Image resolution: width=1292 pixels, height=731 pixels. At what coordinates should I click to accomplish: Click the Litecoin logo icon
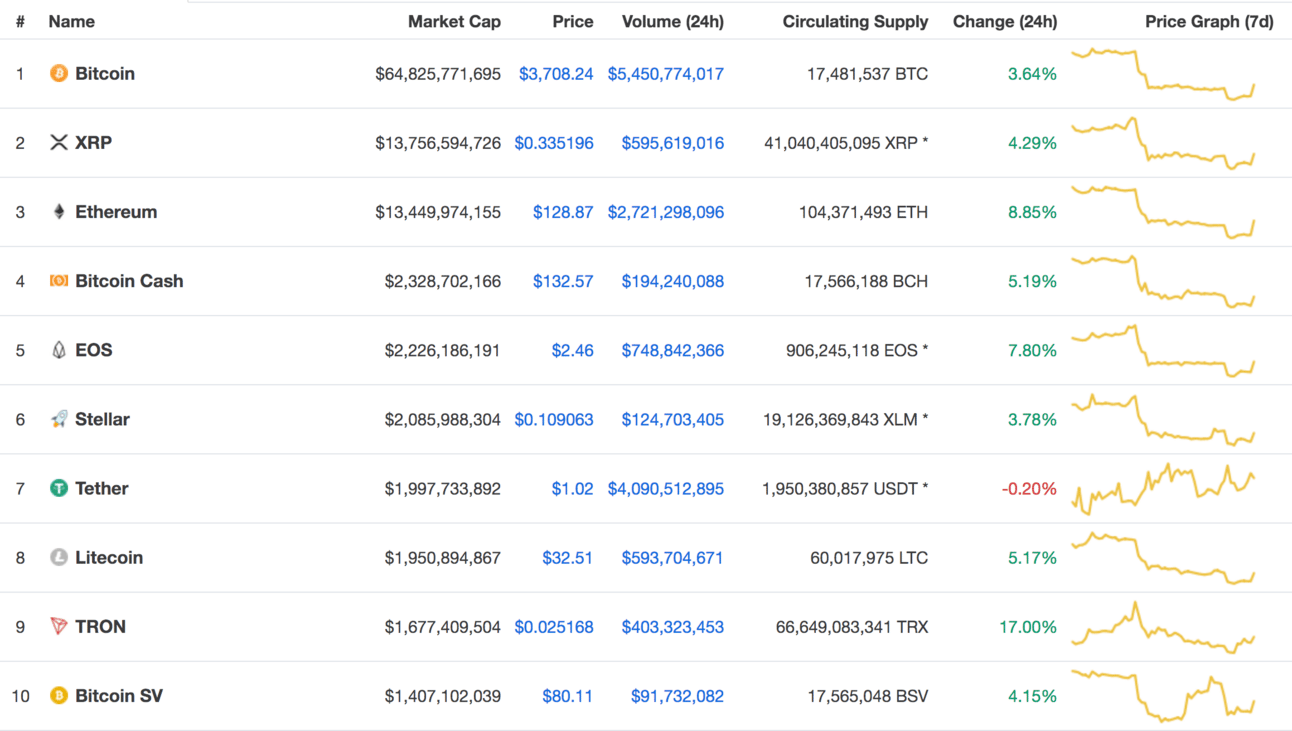tap(59, 557)
